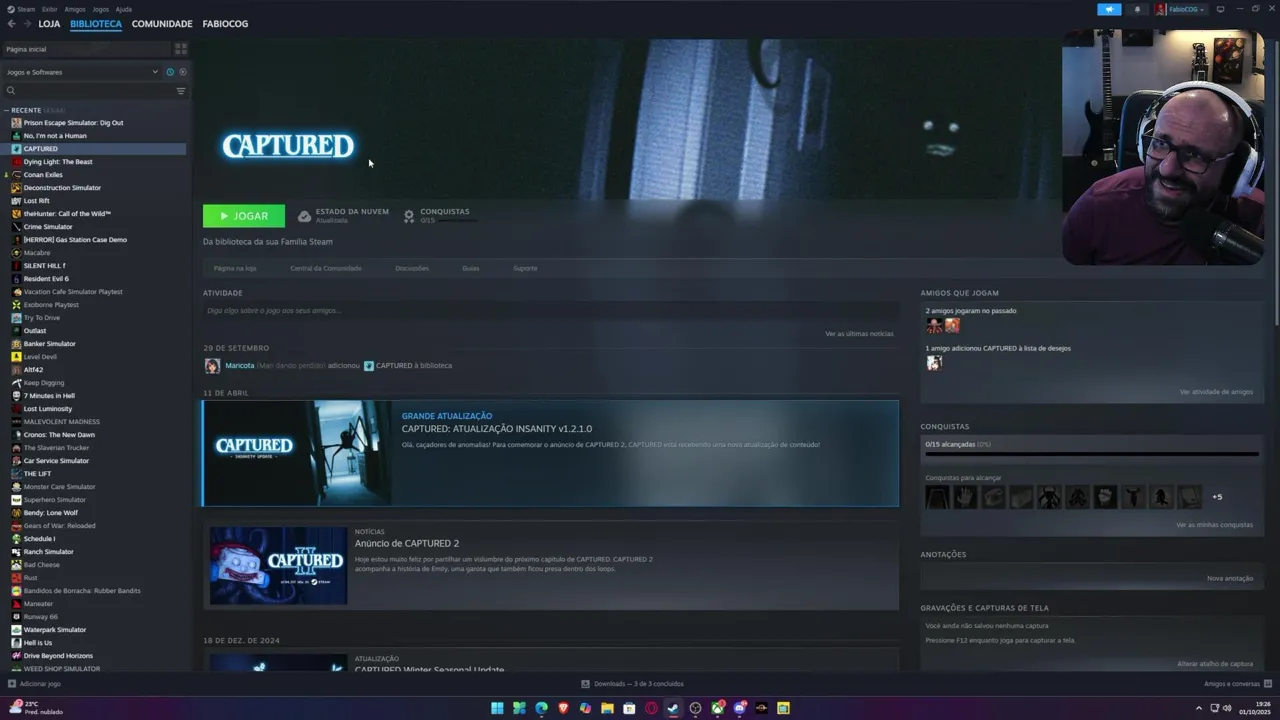Image resolution: width=1280 pixels, height=720 pixels.
Task: Open Amigos e conversas panel
Action: coord(1236,684)
